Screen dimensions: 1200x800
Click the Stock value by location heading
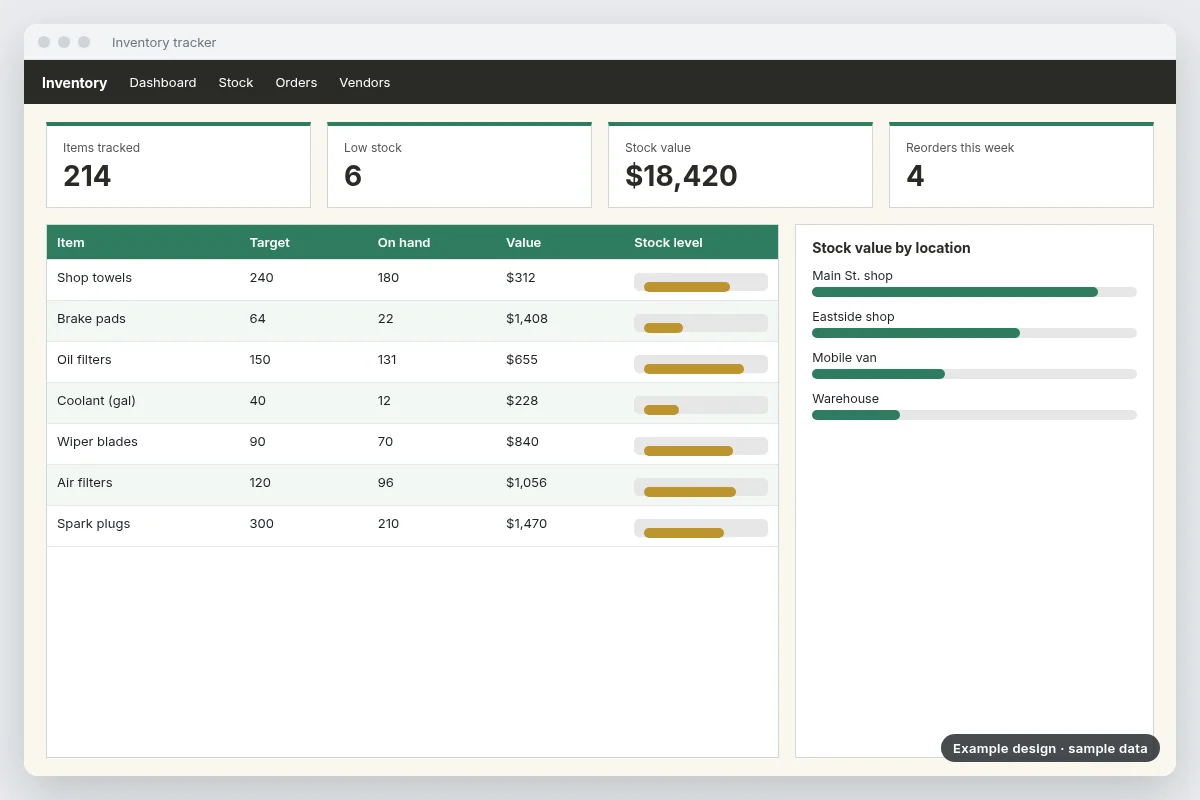(891, 248)
